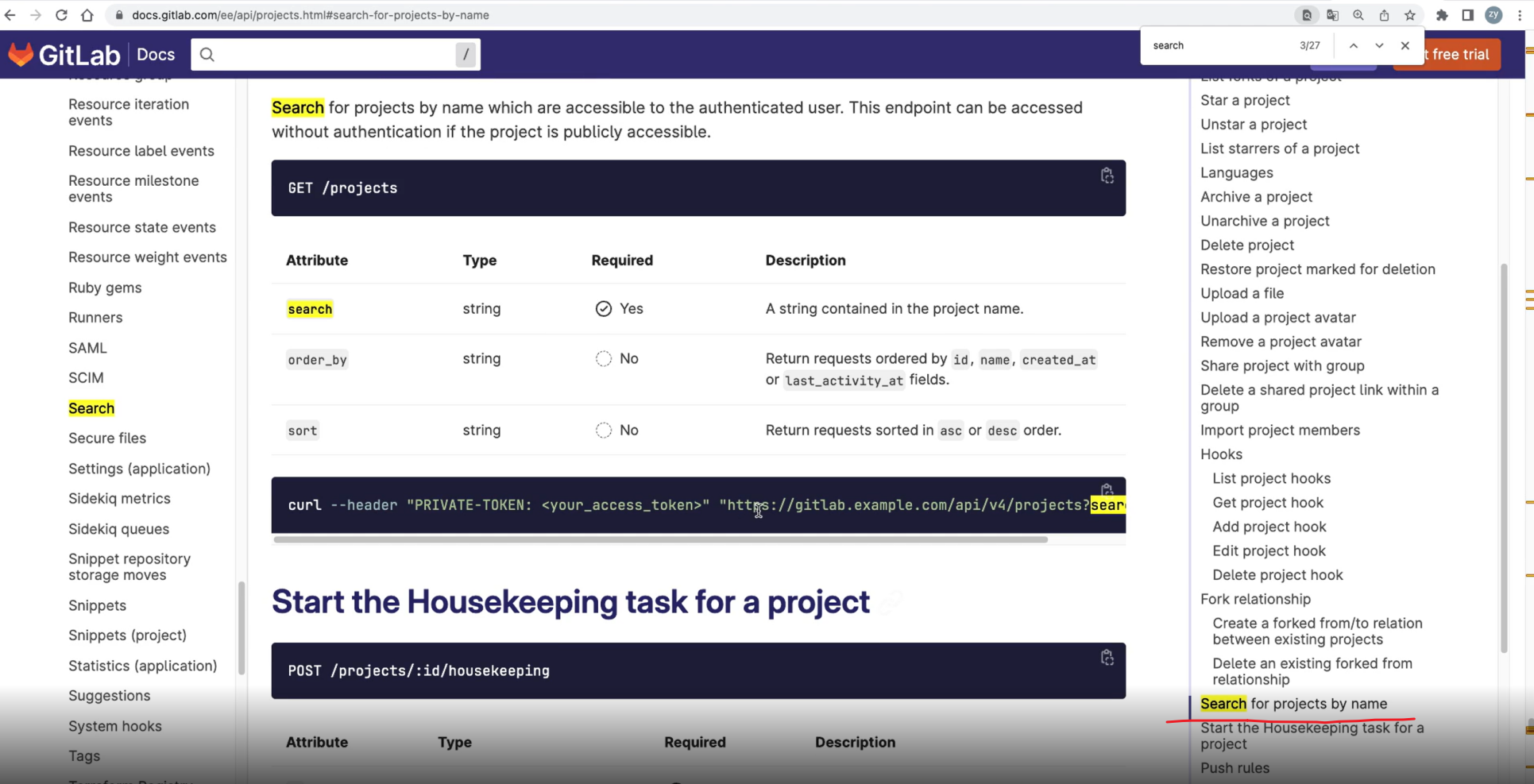Jump to Share project with group

[x=1282, y=366]
